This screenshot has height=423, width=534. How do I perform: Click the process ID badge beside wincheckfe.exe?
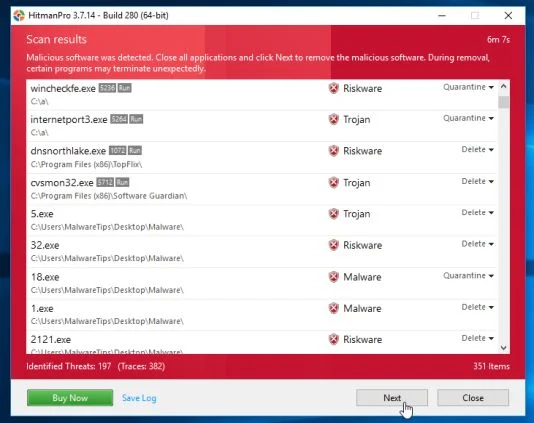[107, 88]
